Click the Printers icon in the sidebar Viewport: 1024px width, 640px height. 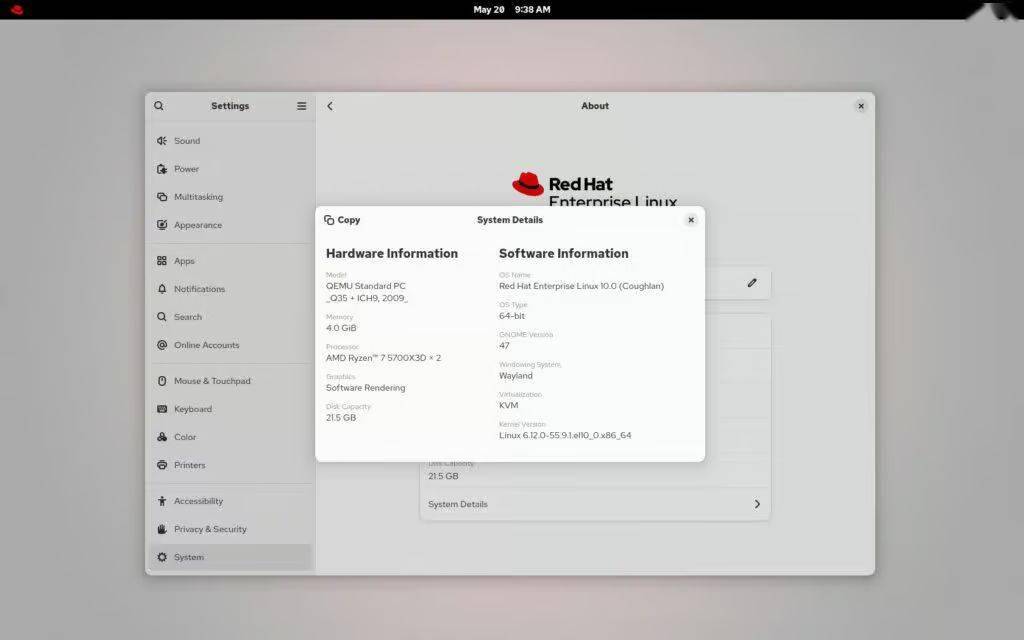point(162,465)
